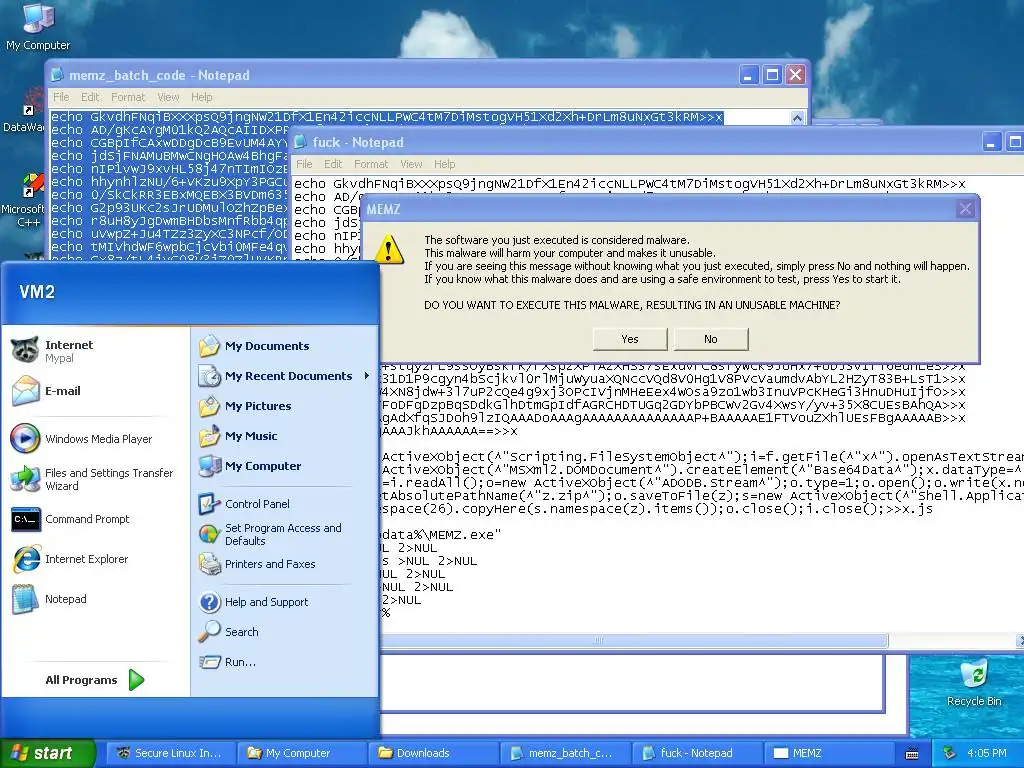The height and width of the screenshot is (768, 1024).
Task: Select the Microsoft C++ desktop shortcut
Action: click(24, 201)
